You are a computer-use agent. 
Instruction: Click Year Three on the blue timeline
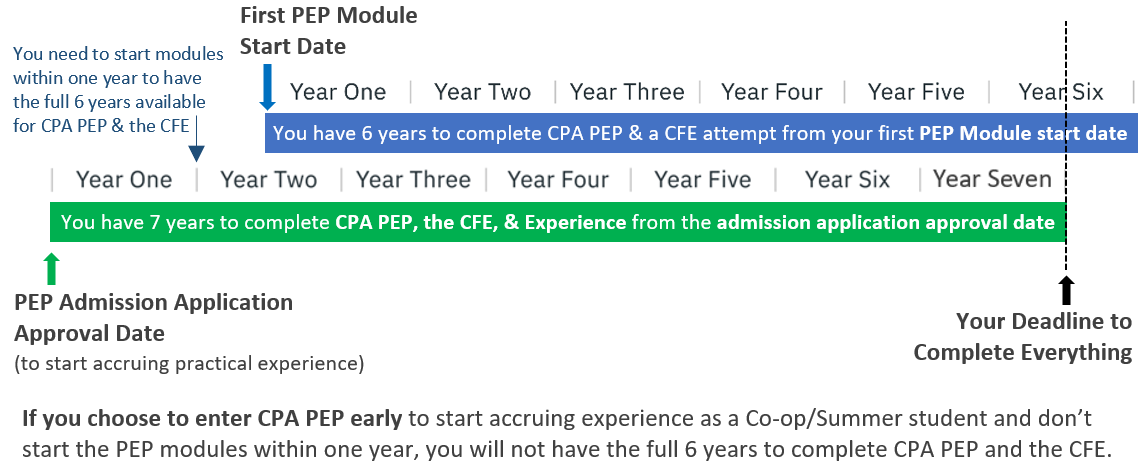coord(627,92)
